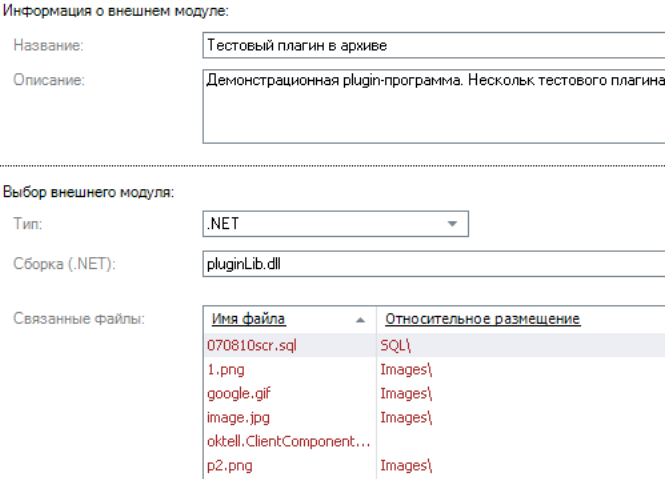Viewport: 665px width, 479px height.
Task: Select the image.jpg file entry
Action: (x=238, y=417)
